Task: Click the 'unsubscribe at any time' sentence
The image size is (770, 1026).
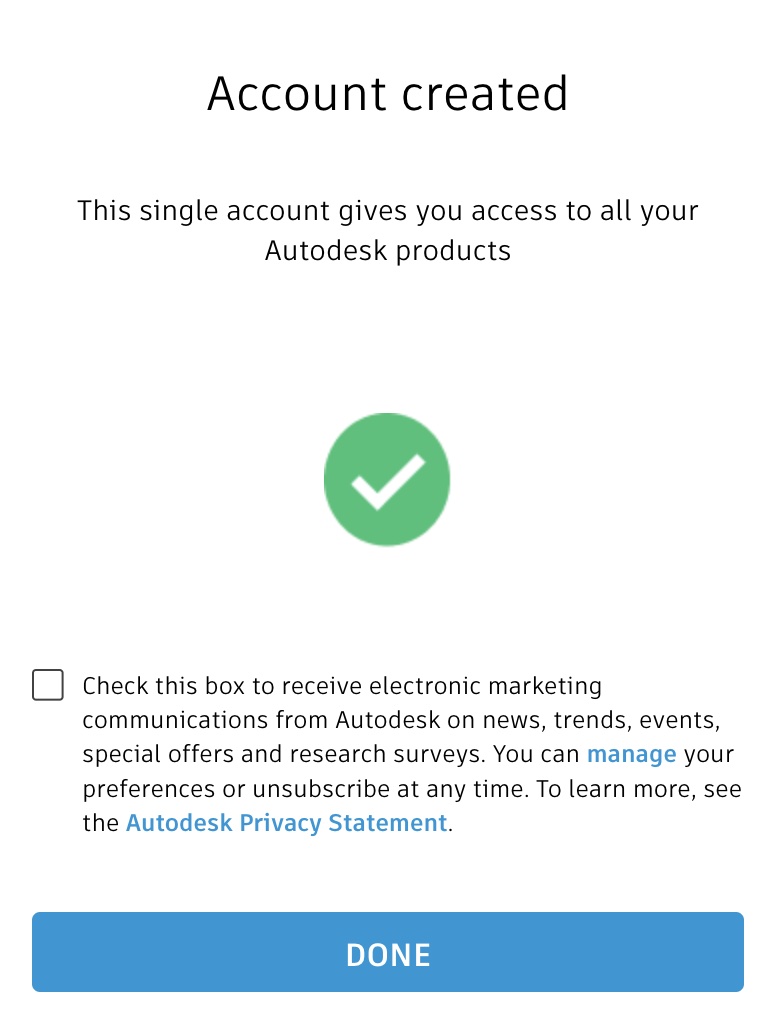Action: pos(389,789)
